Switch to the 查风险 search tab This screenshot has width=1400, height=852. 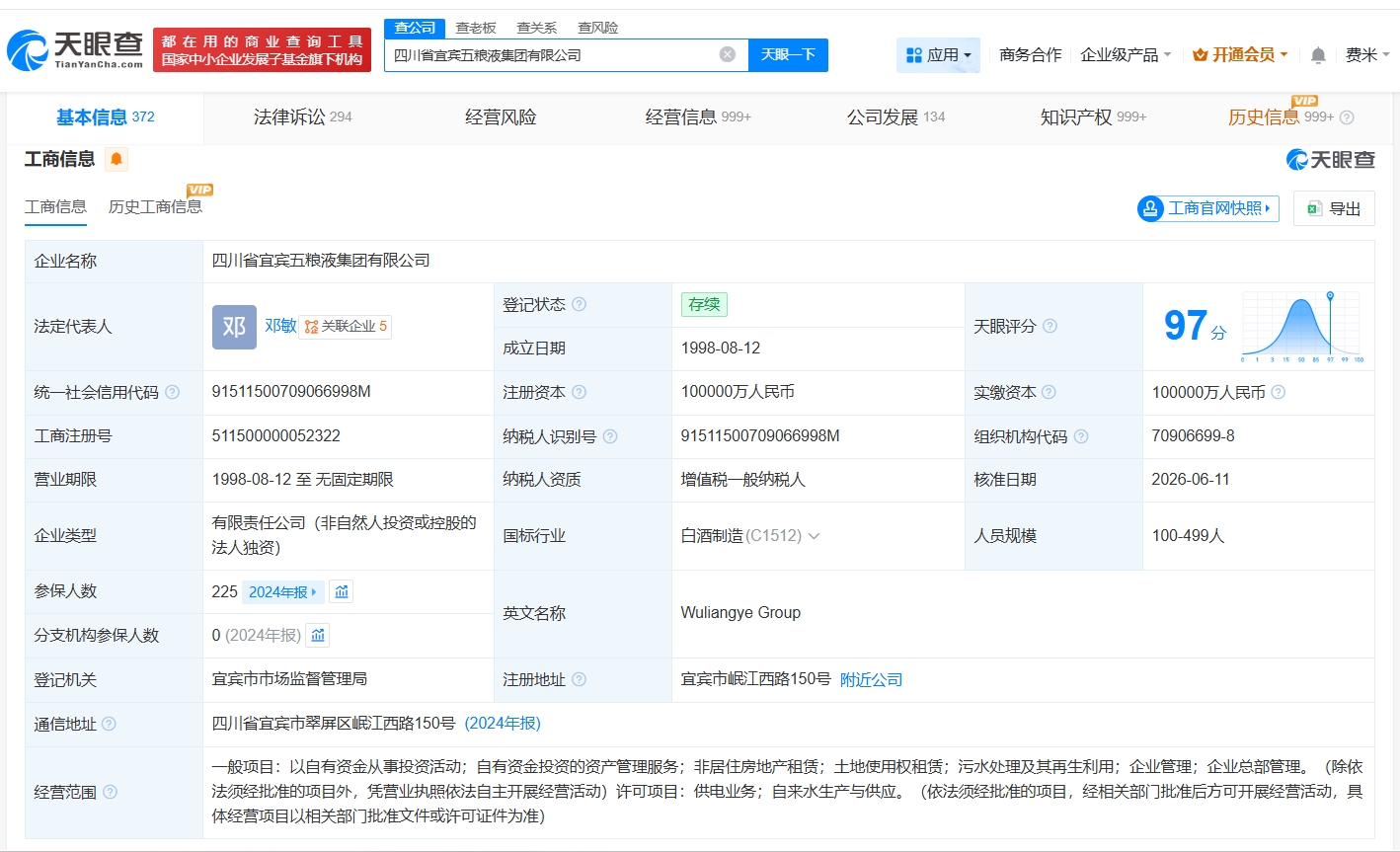[x=598, y=28]
